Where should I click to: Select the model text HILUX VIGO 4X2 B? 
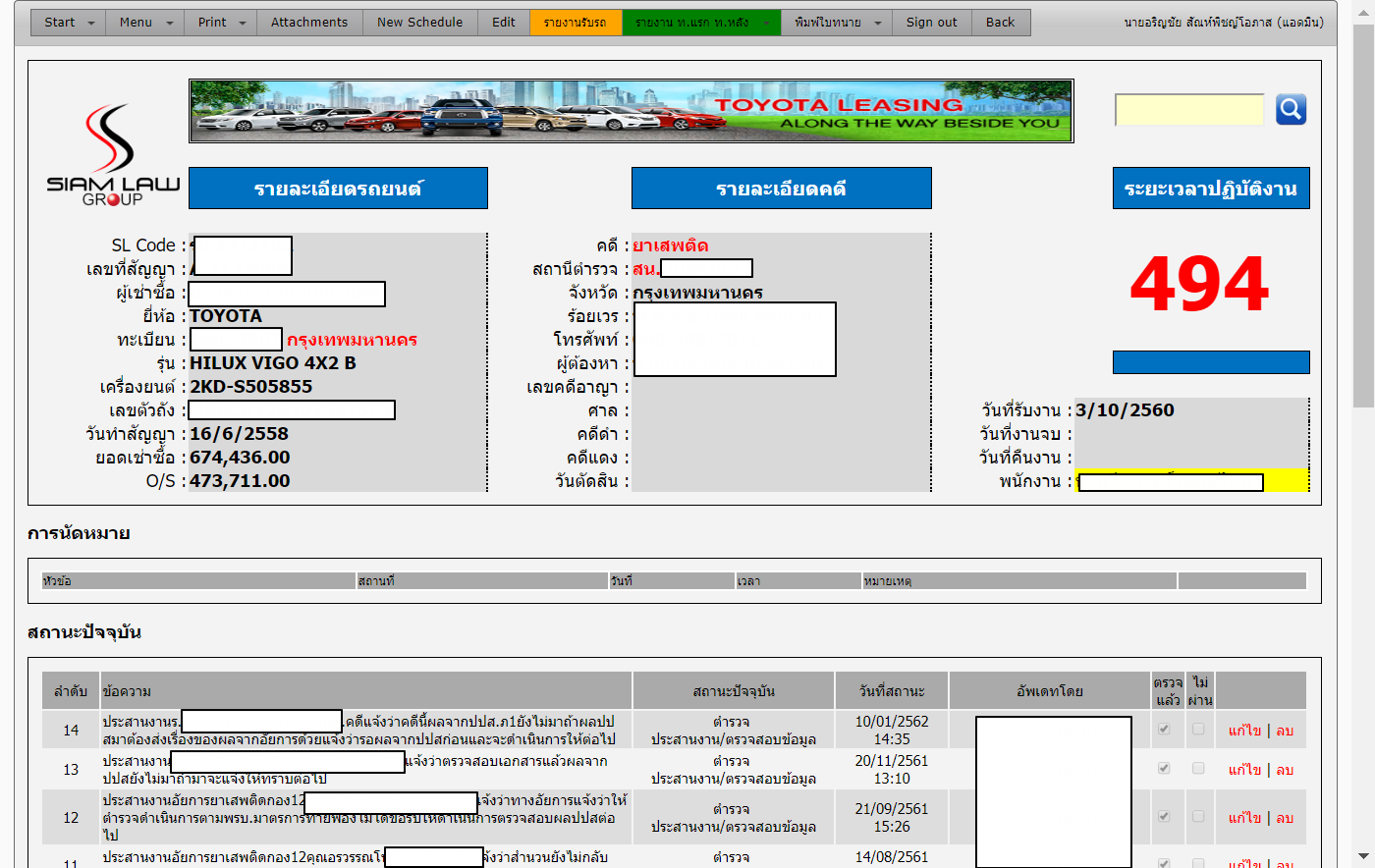pos(273,363)
